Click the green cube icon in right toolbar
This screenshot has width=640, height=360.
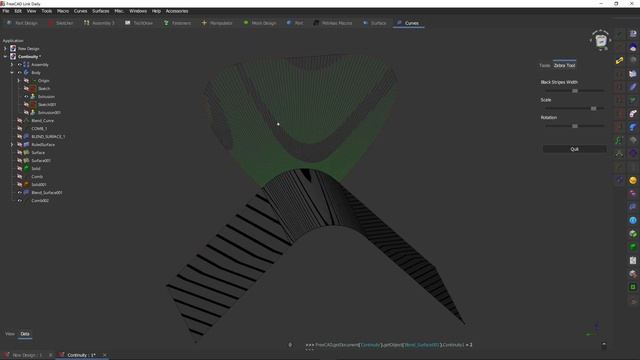click(x=633, y=234)
